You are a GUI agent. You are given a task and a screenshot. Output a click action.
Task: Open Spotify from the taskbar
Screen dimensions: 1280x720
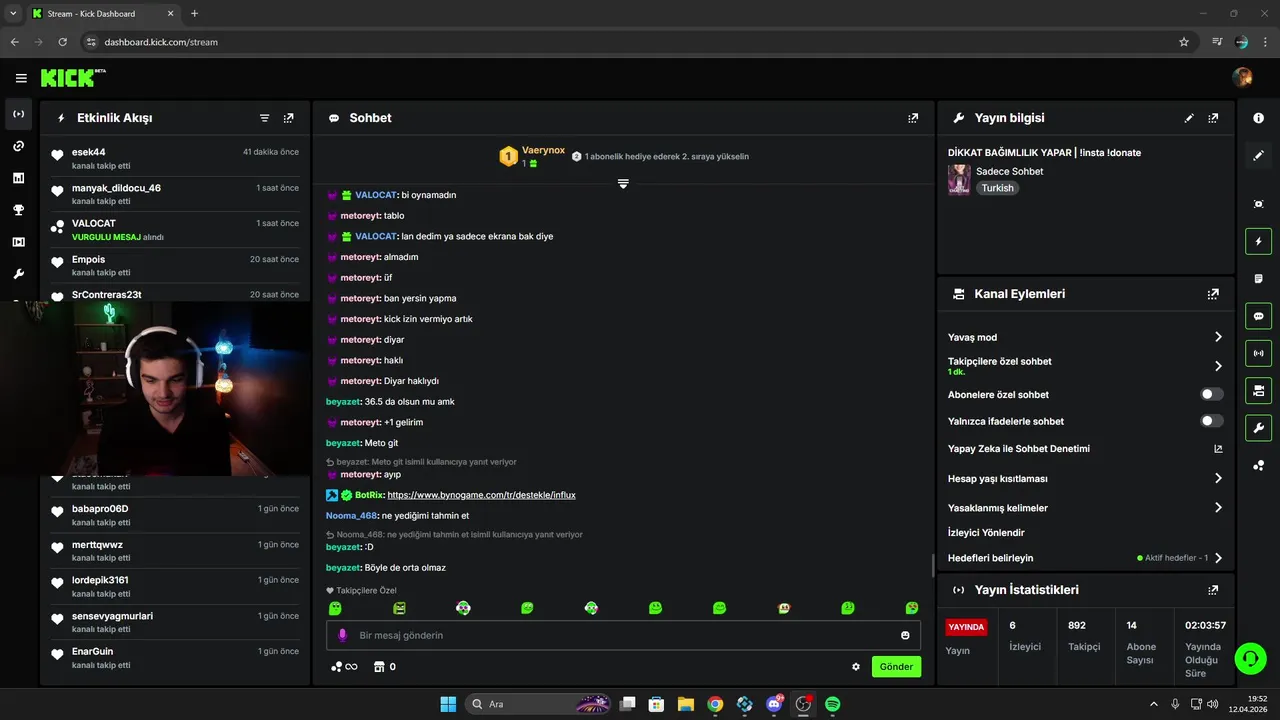[833, 704]
